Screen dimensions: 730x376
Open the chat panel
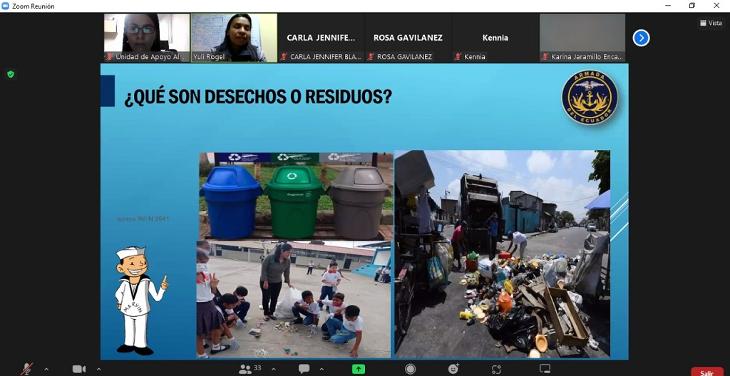(304, 369)
